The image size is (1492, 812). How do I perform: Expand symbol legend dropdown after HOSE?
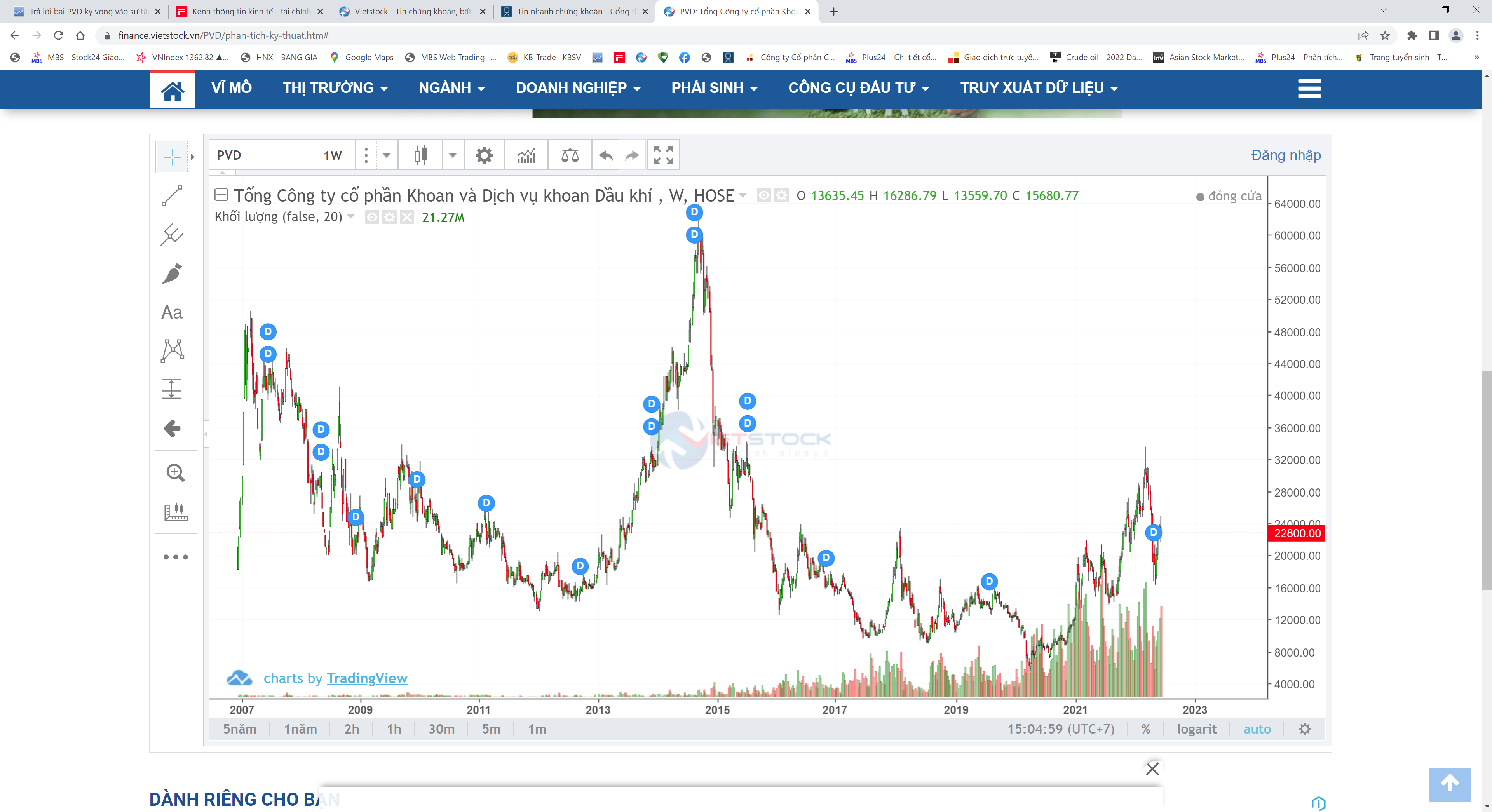click(x=743, y=195)
